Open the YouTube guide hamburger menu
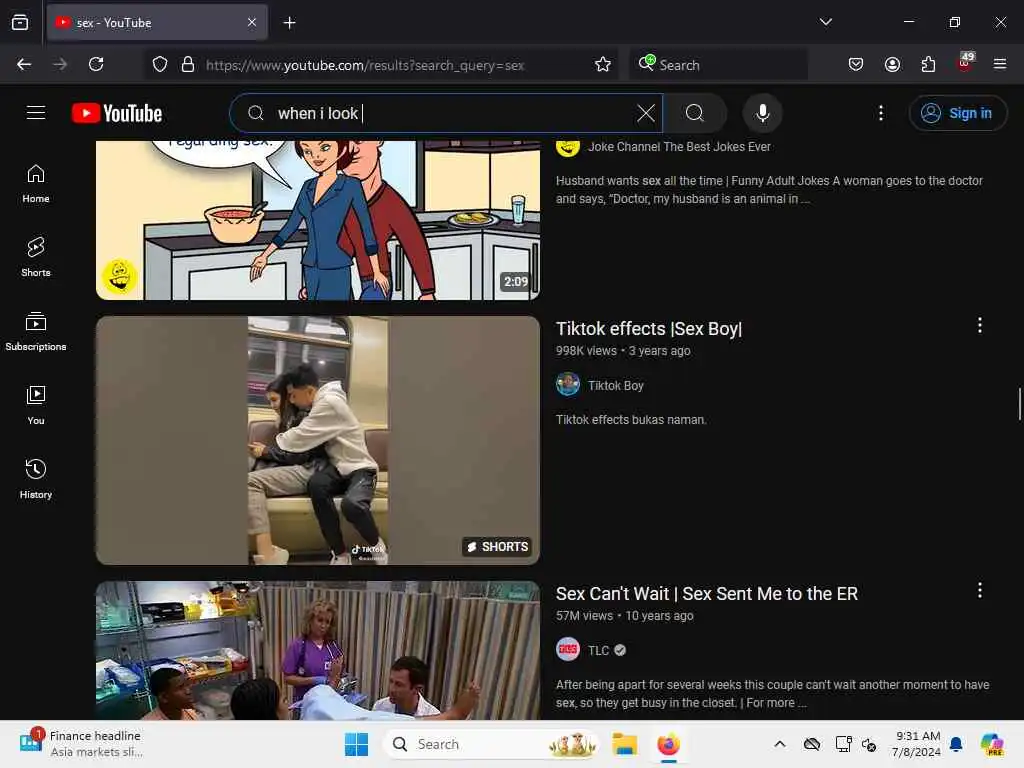This screenshot has width=1024, height=768. [36, 113]
